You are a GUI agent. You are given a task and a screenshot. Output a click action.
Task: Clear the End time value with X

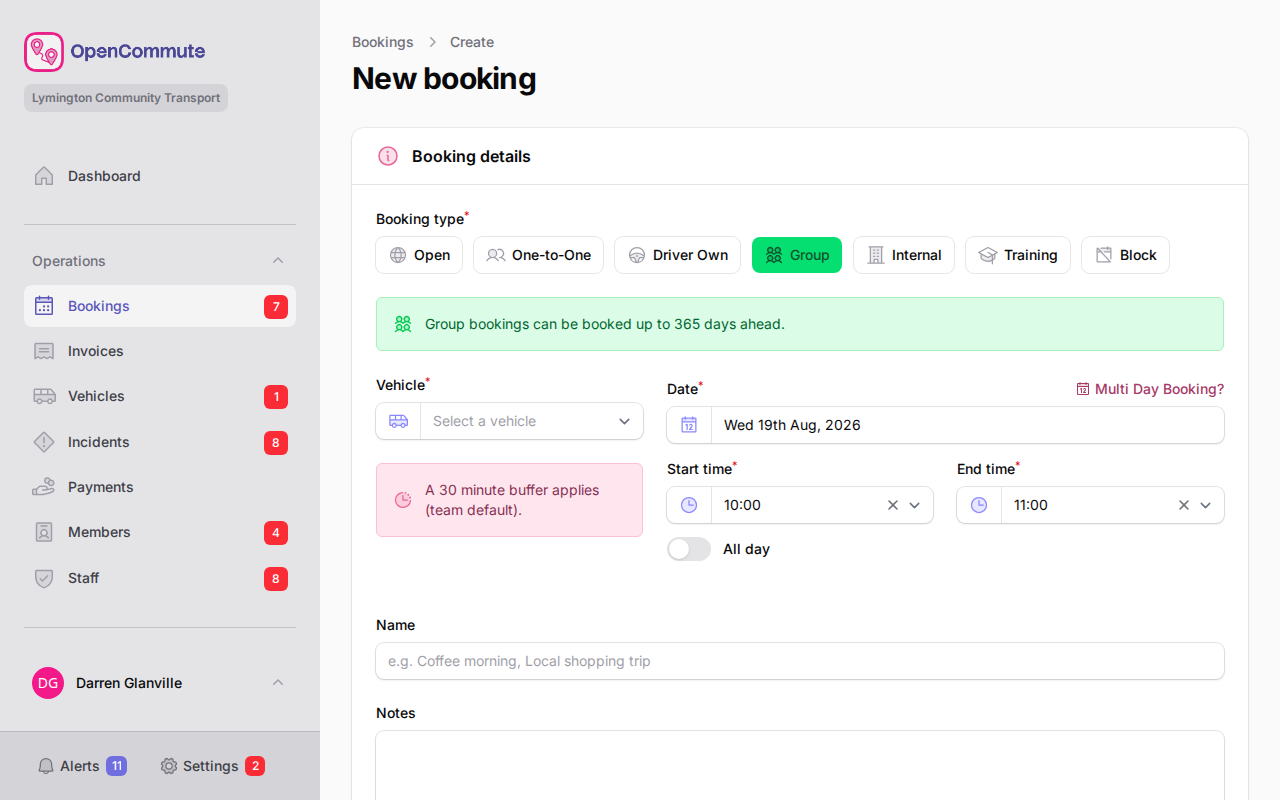coord(1184,505)
